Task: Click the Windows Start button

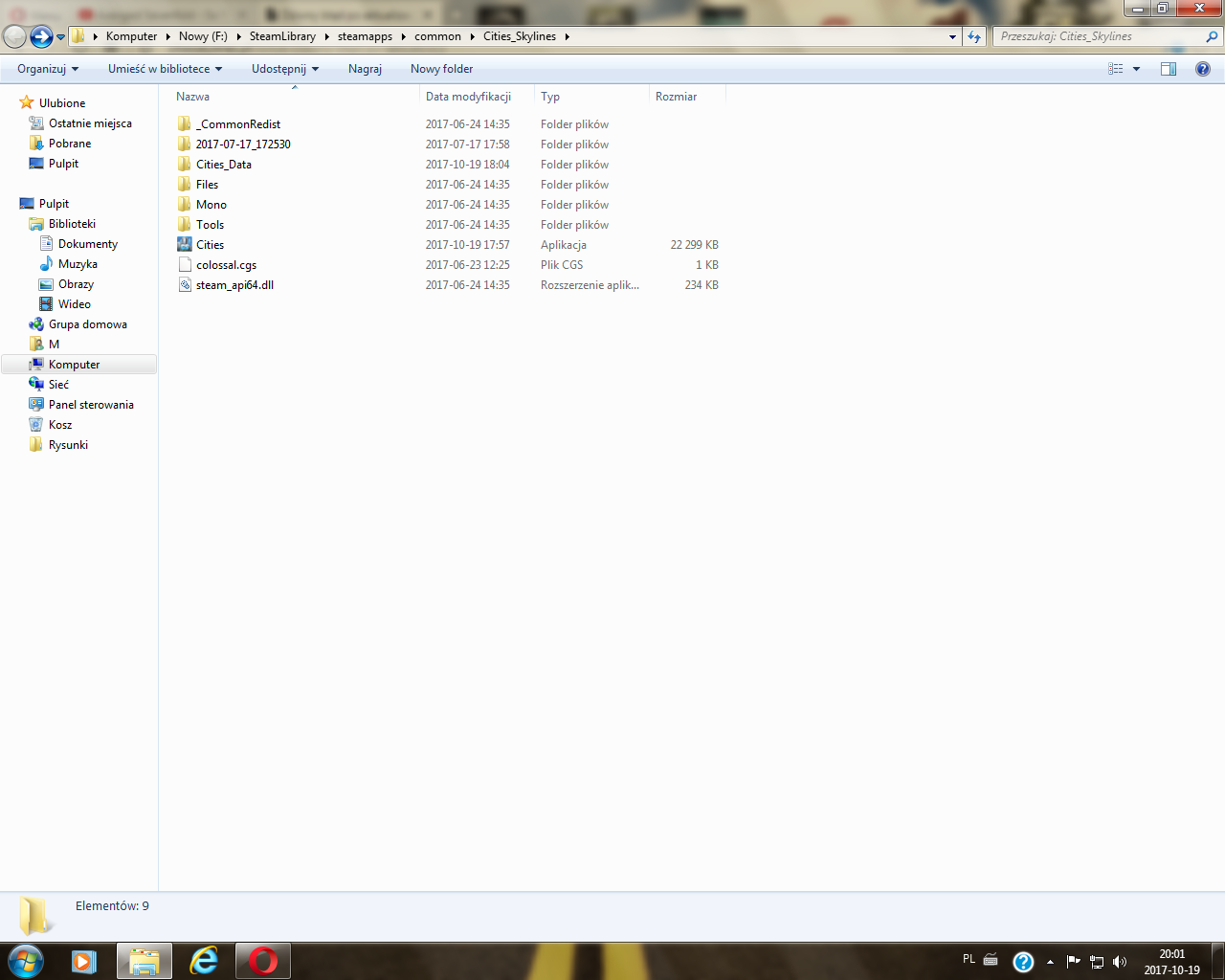Action: click(26, 961)
